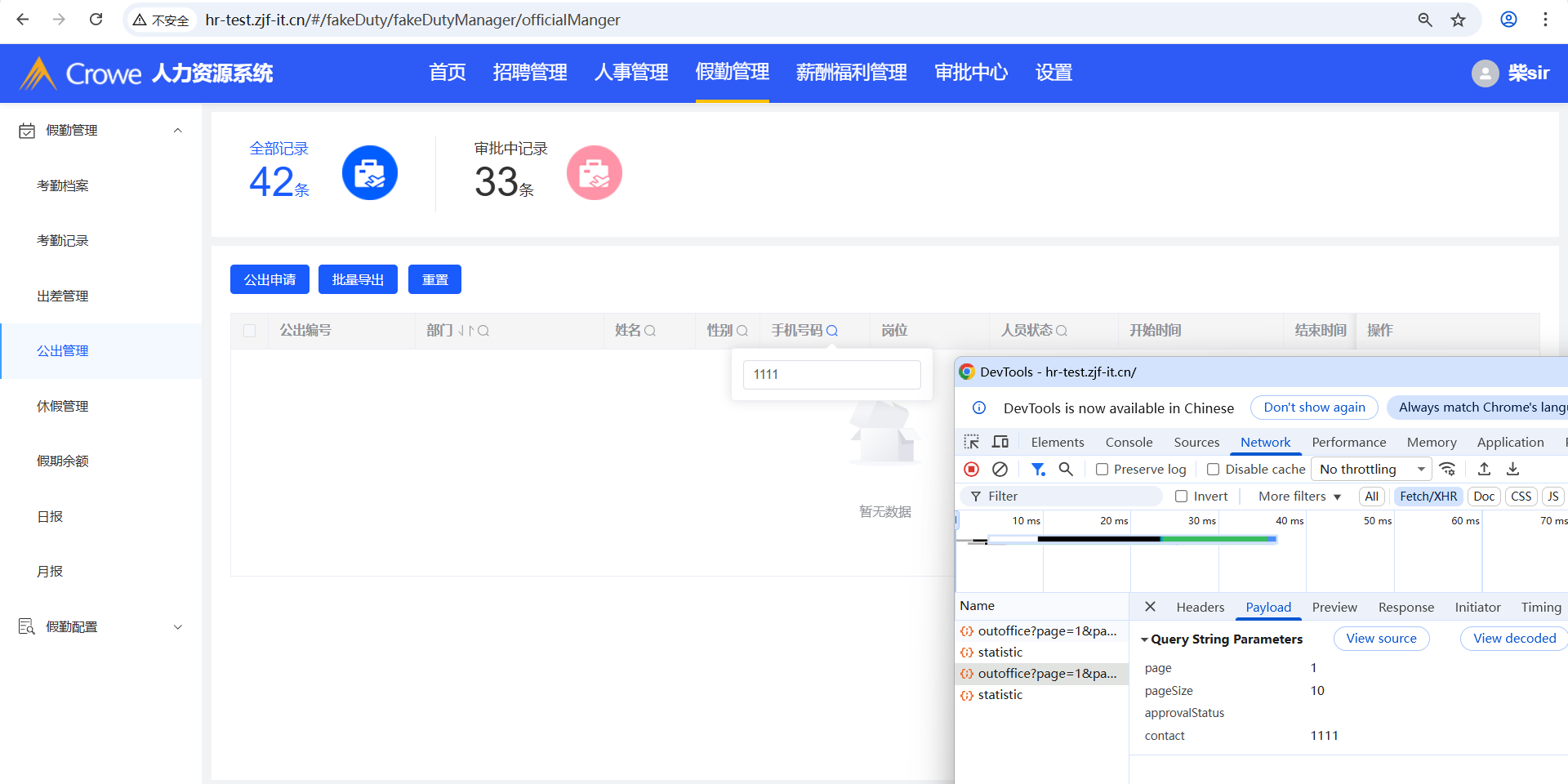Open the search icon in the 部门 column
1568x784 pixels.
click(483, 331)
